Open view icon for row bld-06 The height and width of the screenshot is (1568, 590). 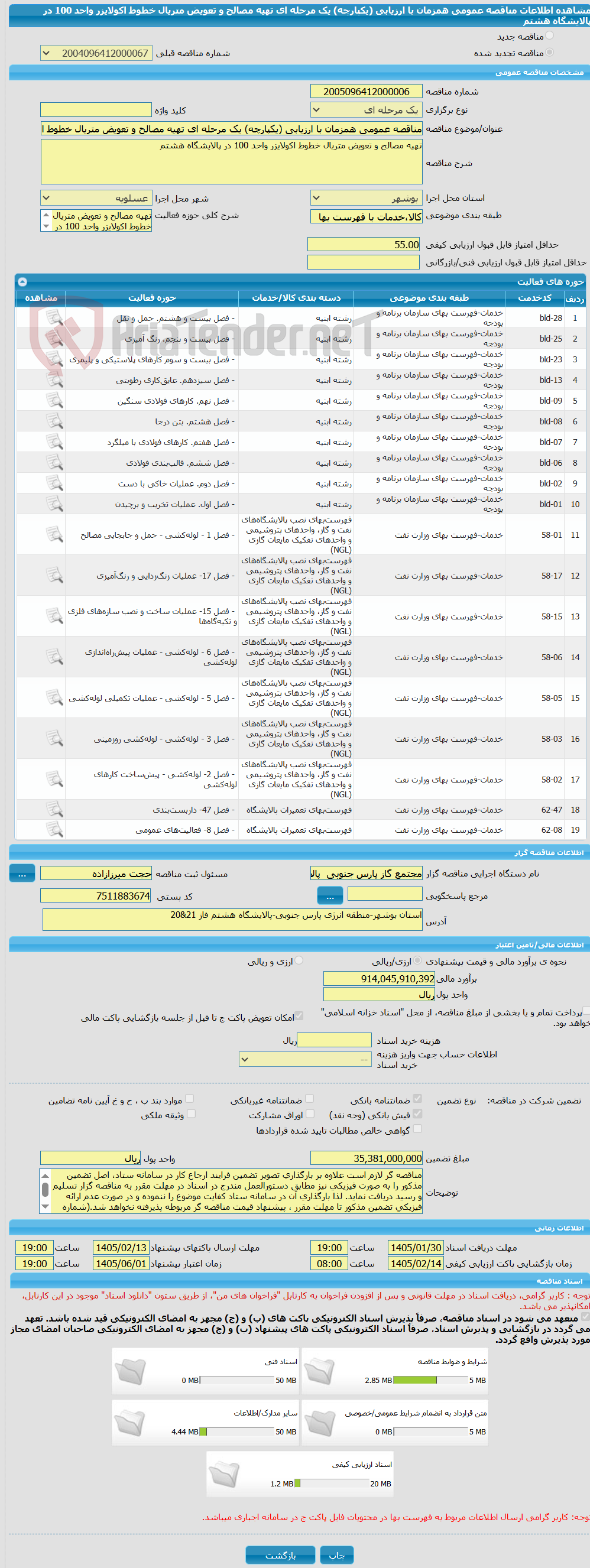[55, 463]
